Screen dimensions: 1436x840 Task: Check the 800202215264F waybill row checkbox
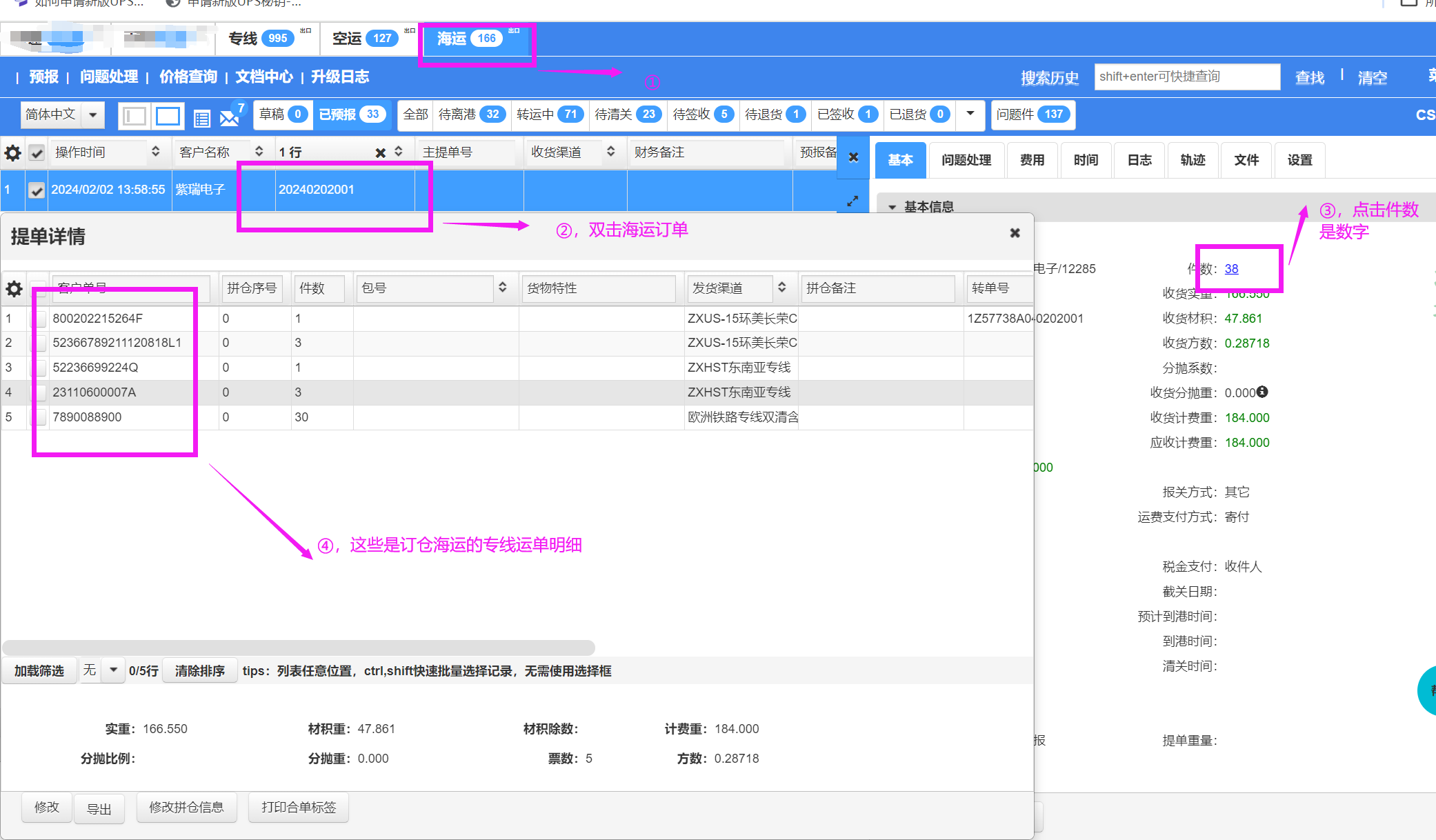point(40,319)
